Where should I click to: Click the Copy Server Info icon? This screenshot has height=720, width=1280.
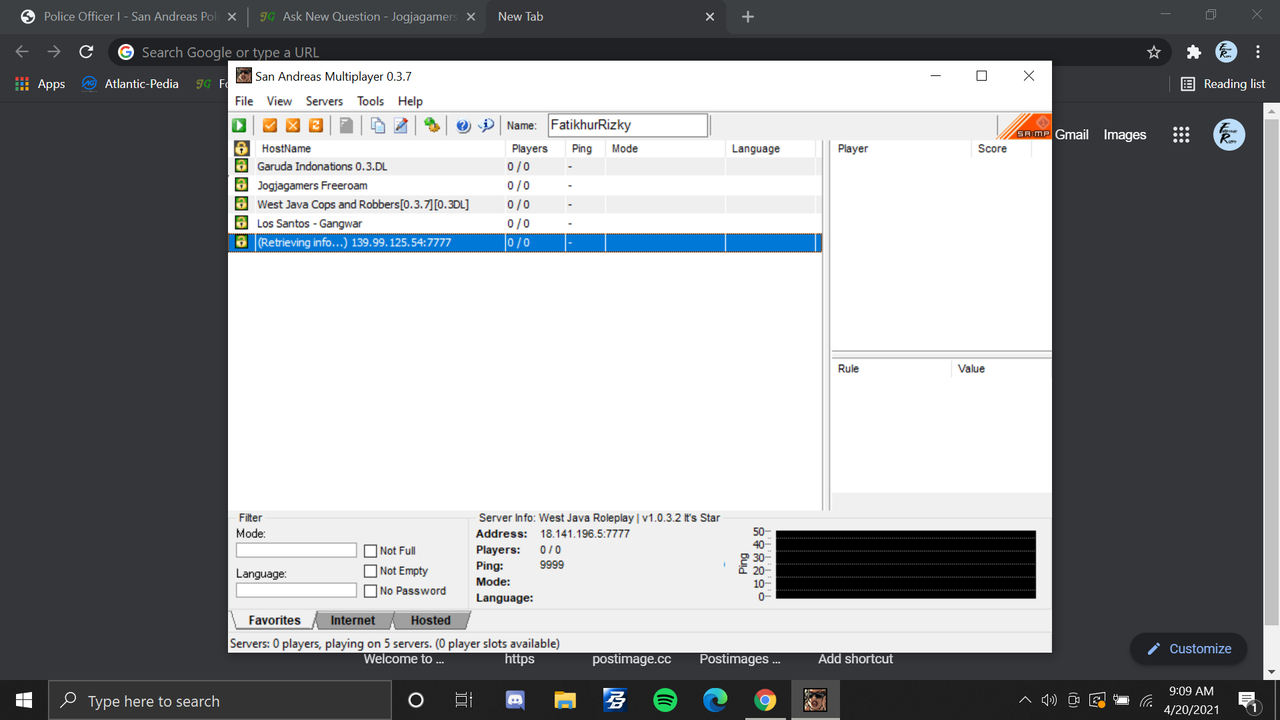[x=378, y=125]
